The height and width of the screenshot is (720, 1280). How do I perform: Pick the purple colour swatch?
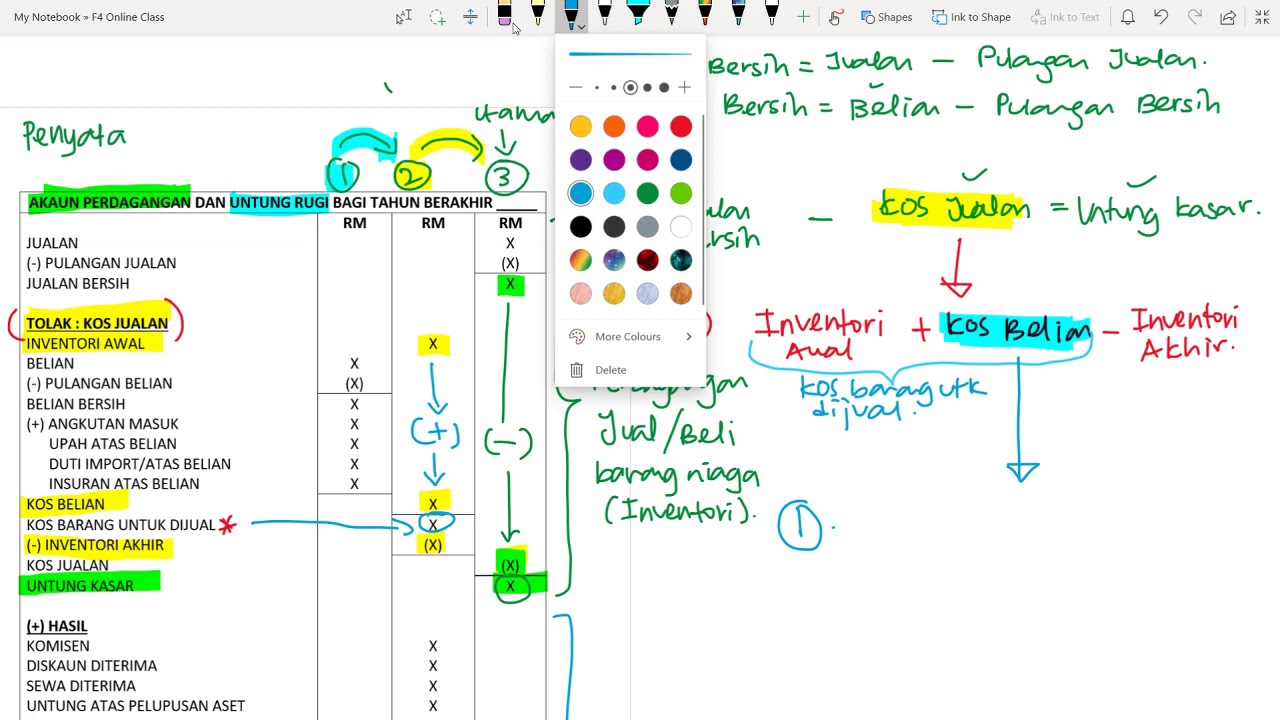point(580,160)
